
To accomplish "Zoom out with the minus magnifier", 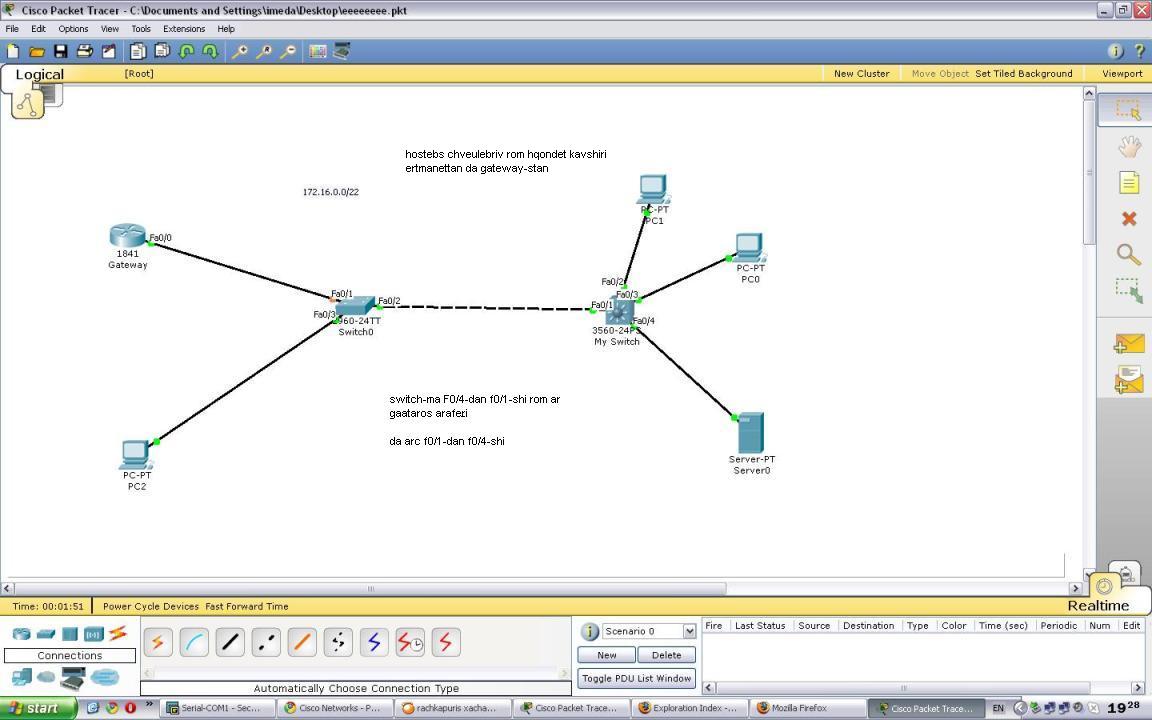I will 288,51.
